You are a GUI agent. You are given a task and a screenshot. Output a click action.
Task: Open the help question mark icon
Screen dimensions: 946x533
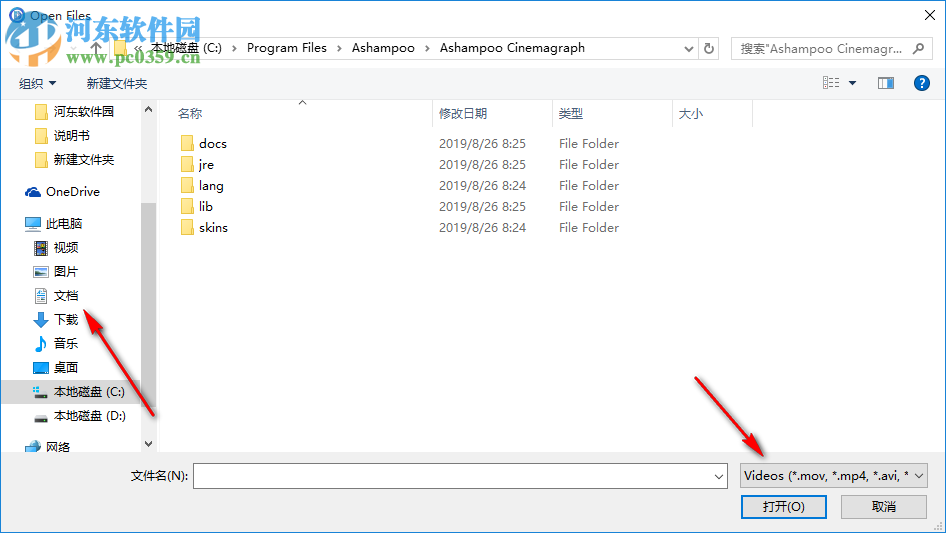pos(921,83)
